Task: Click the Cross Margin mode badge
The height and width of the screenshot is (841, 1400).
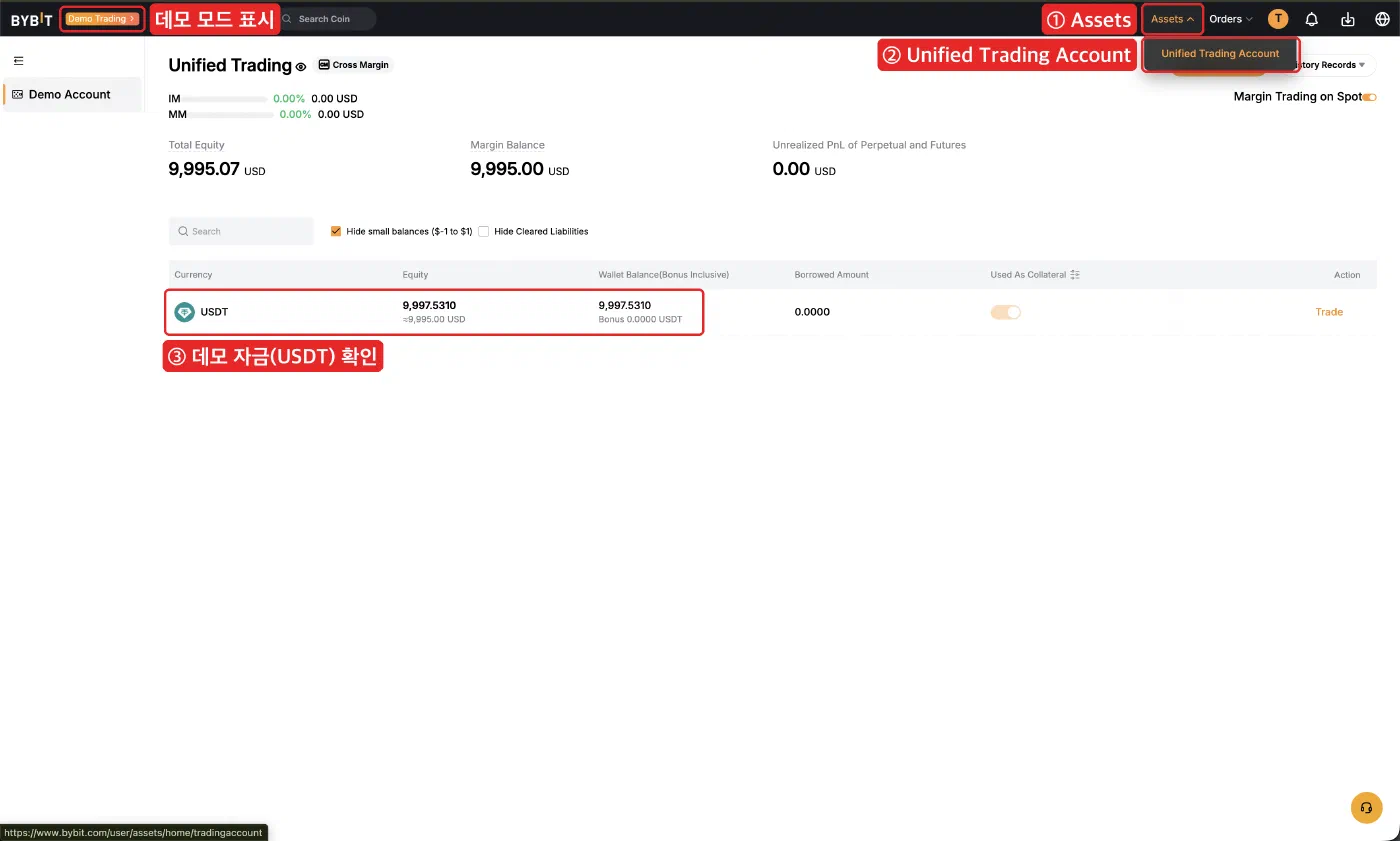Action: 354,65
